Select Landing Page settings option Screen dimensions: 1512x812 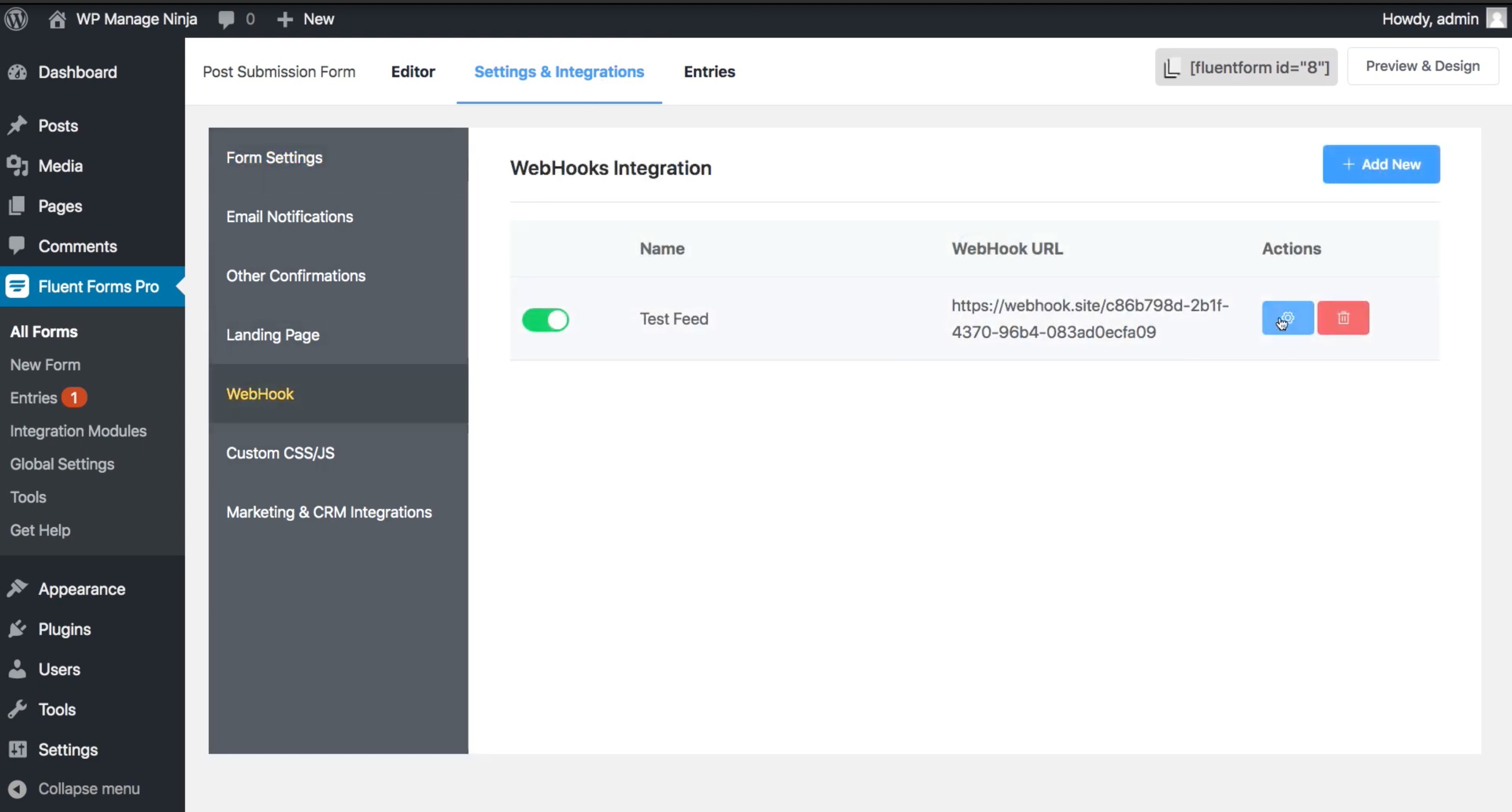[273, 334]
